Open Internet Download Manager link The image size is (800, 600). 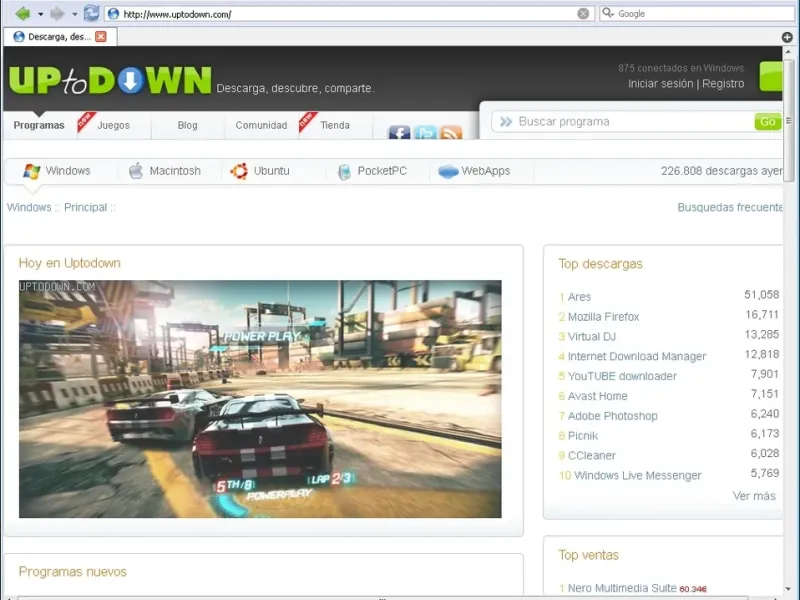point(637,357)
